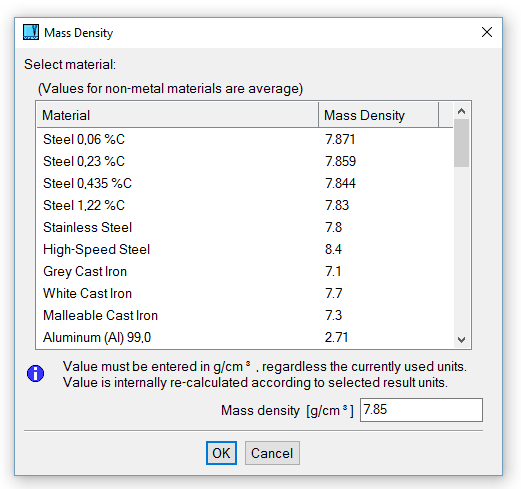
Task: Select Steel 0,23 %C in list
Action: click(245, 161)
